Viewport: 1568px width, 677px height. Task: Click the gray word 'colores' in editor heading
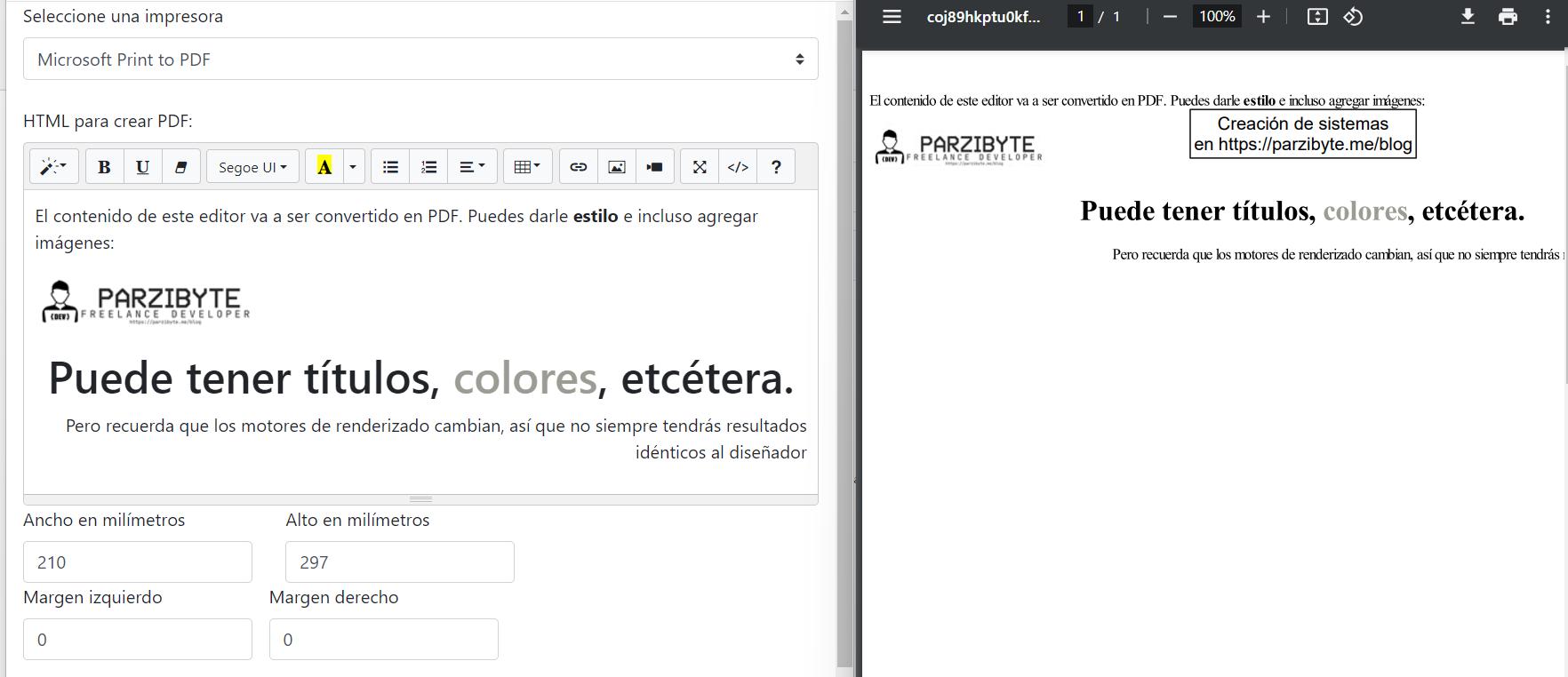(525, 378)
